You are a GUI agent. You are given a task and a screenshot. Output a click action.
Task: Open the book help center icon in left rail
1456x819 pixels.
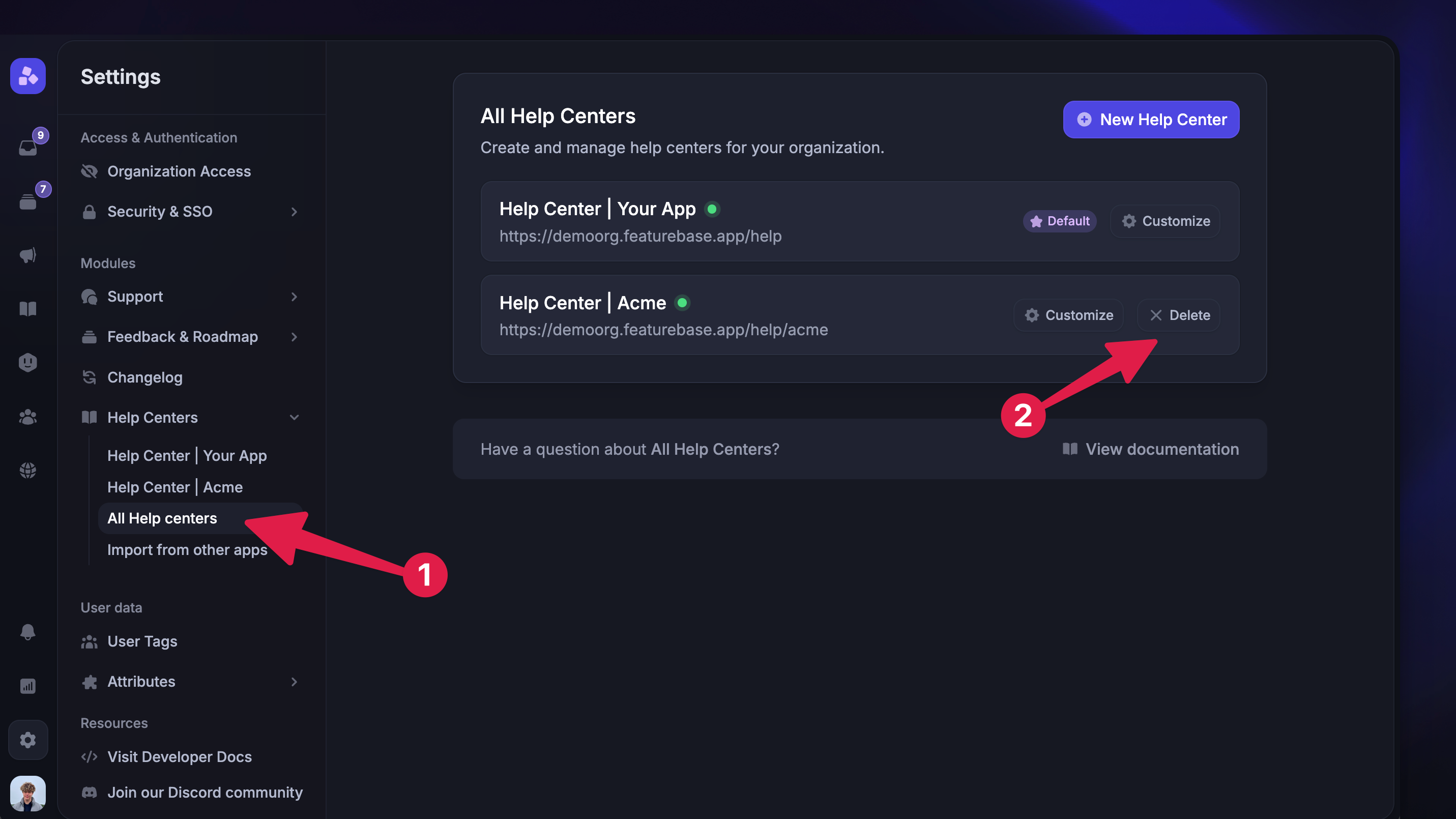click(x=27, y=309)
